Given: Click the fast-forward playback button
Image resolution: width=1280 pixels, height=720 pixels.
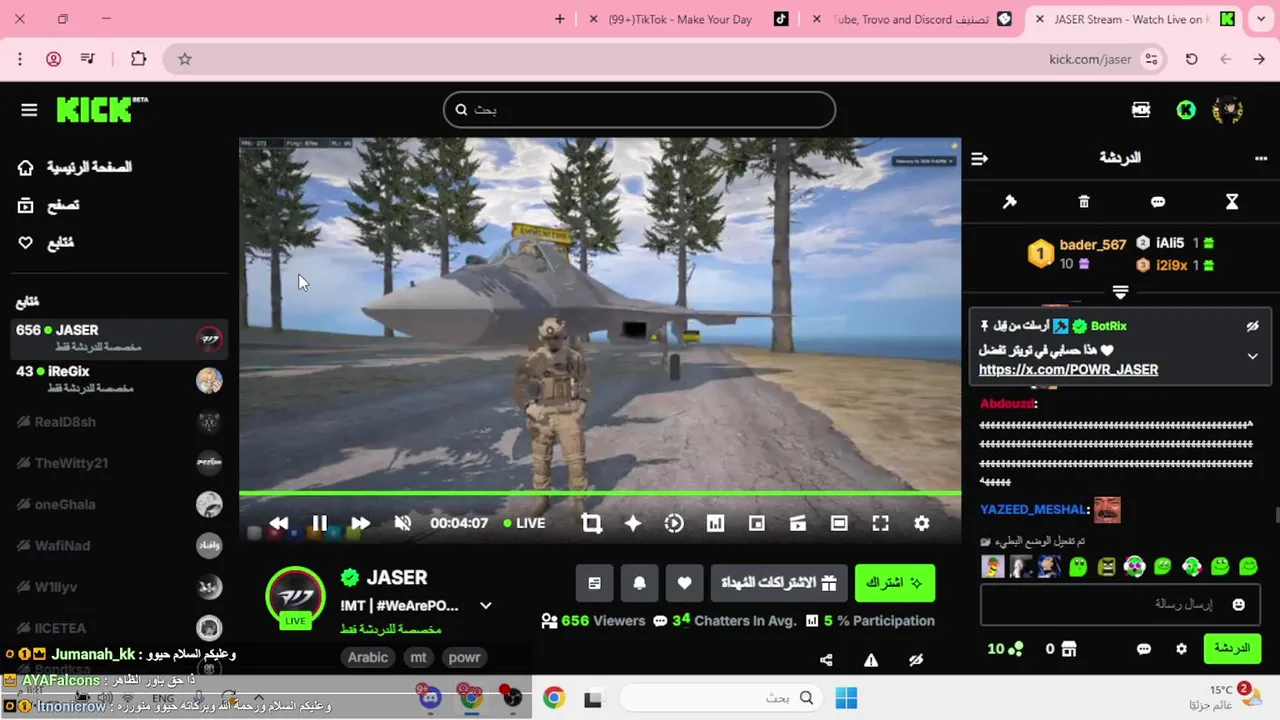Looking at the screenshot, I should 360,523.
